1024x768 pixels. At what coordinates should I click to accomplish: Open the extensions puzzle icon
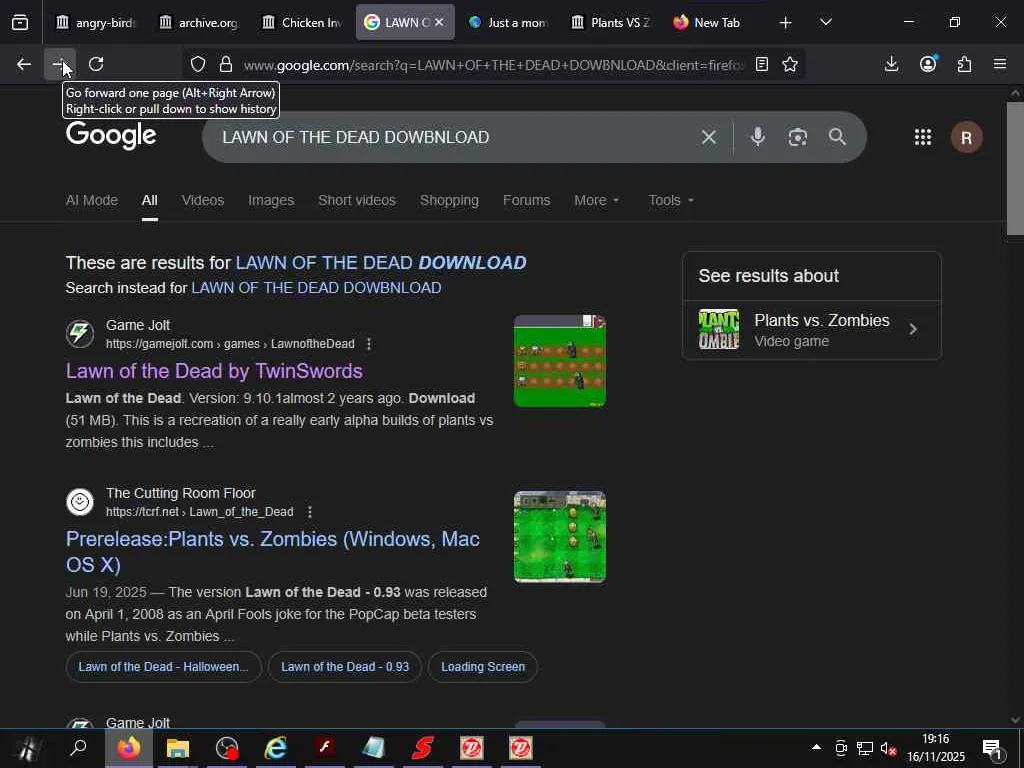coord(965,64)
